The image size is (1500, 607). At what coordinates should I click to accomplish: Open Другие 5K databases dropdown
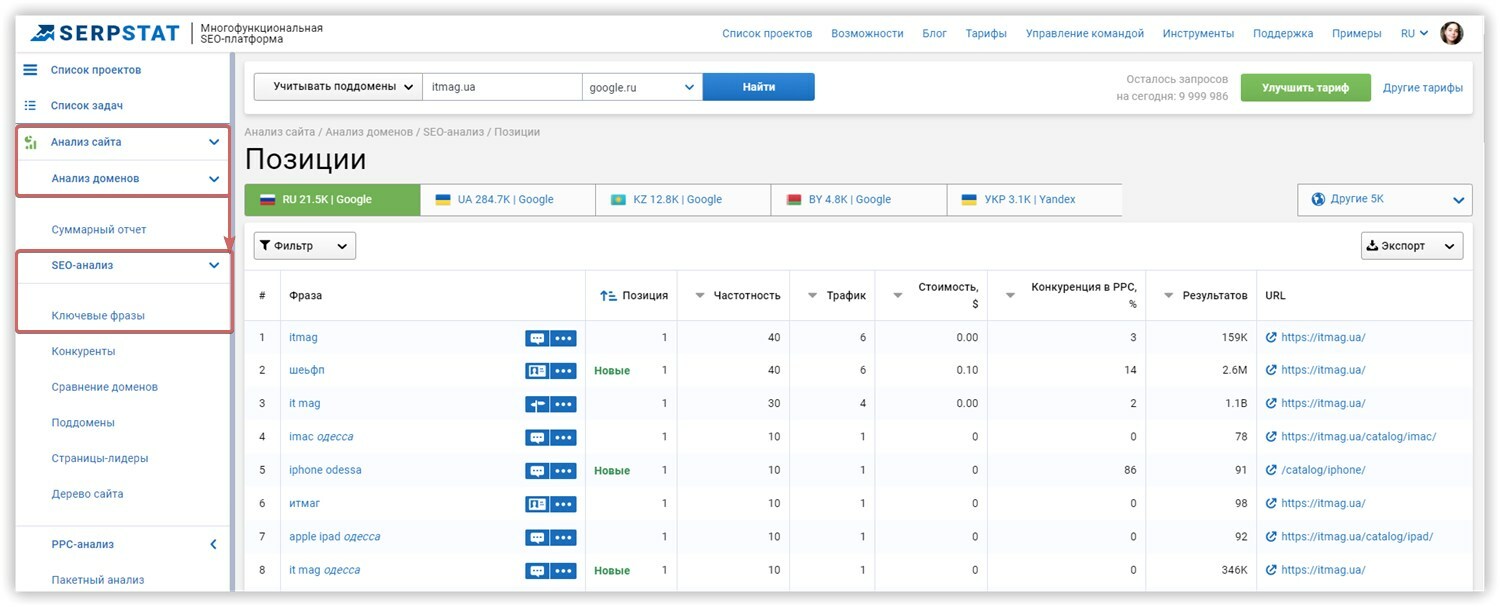(1385, 199)
